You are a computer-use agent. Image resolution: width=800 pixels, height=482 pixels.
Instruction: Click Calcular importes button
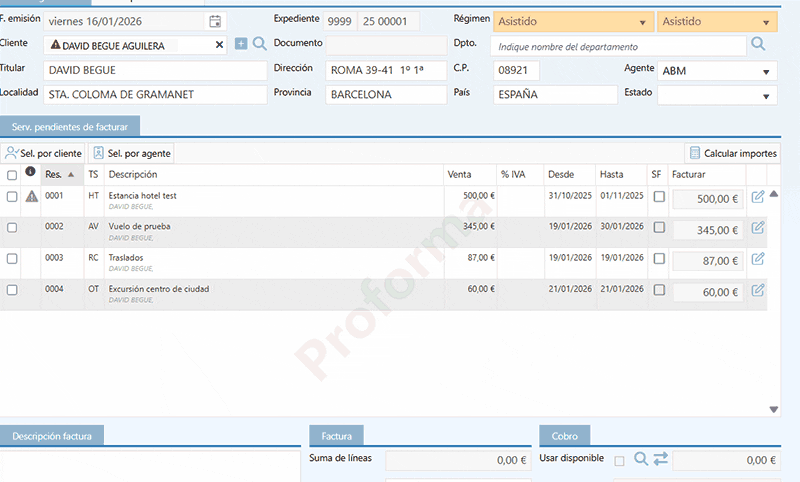(x=733, y=153)
